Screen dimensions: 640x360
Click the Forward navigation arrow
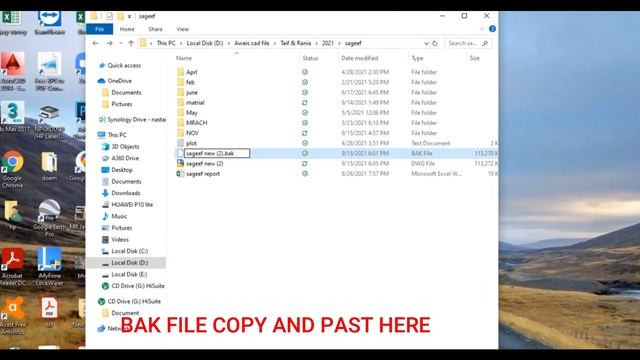tap(109, 43)
